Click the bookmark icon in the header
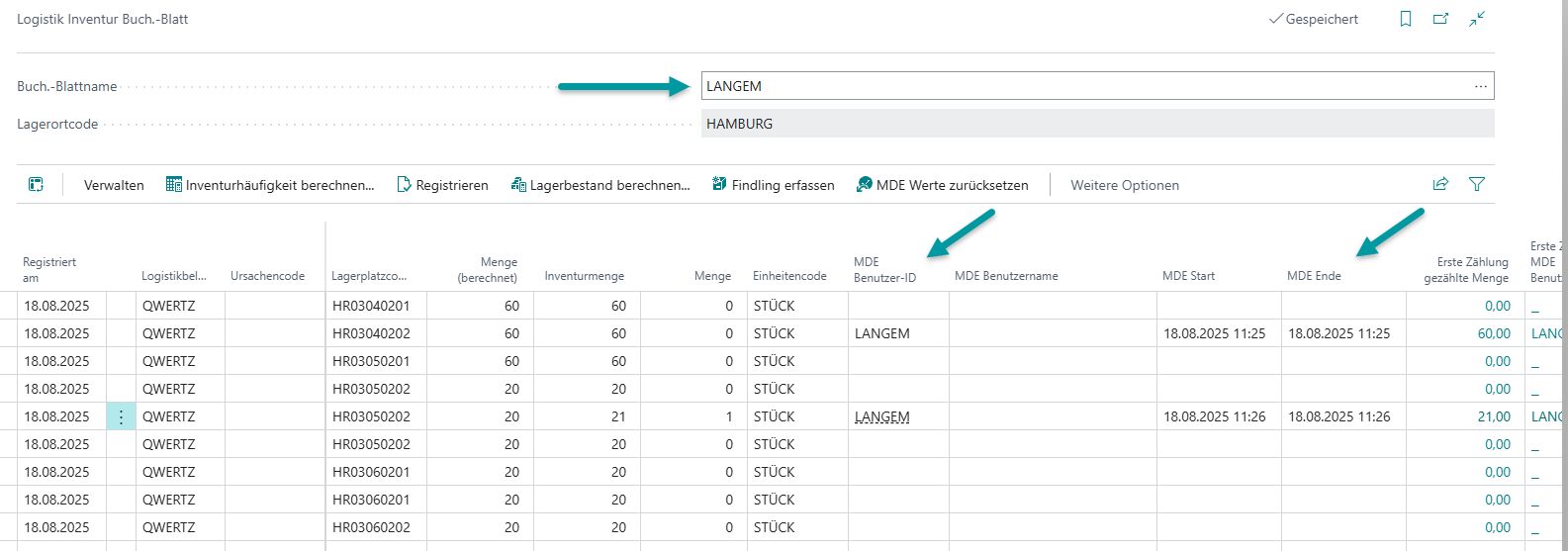This screenshot has height=551, width=1568. pos(1405,19)
